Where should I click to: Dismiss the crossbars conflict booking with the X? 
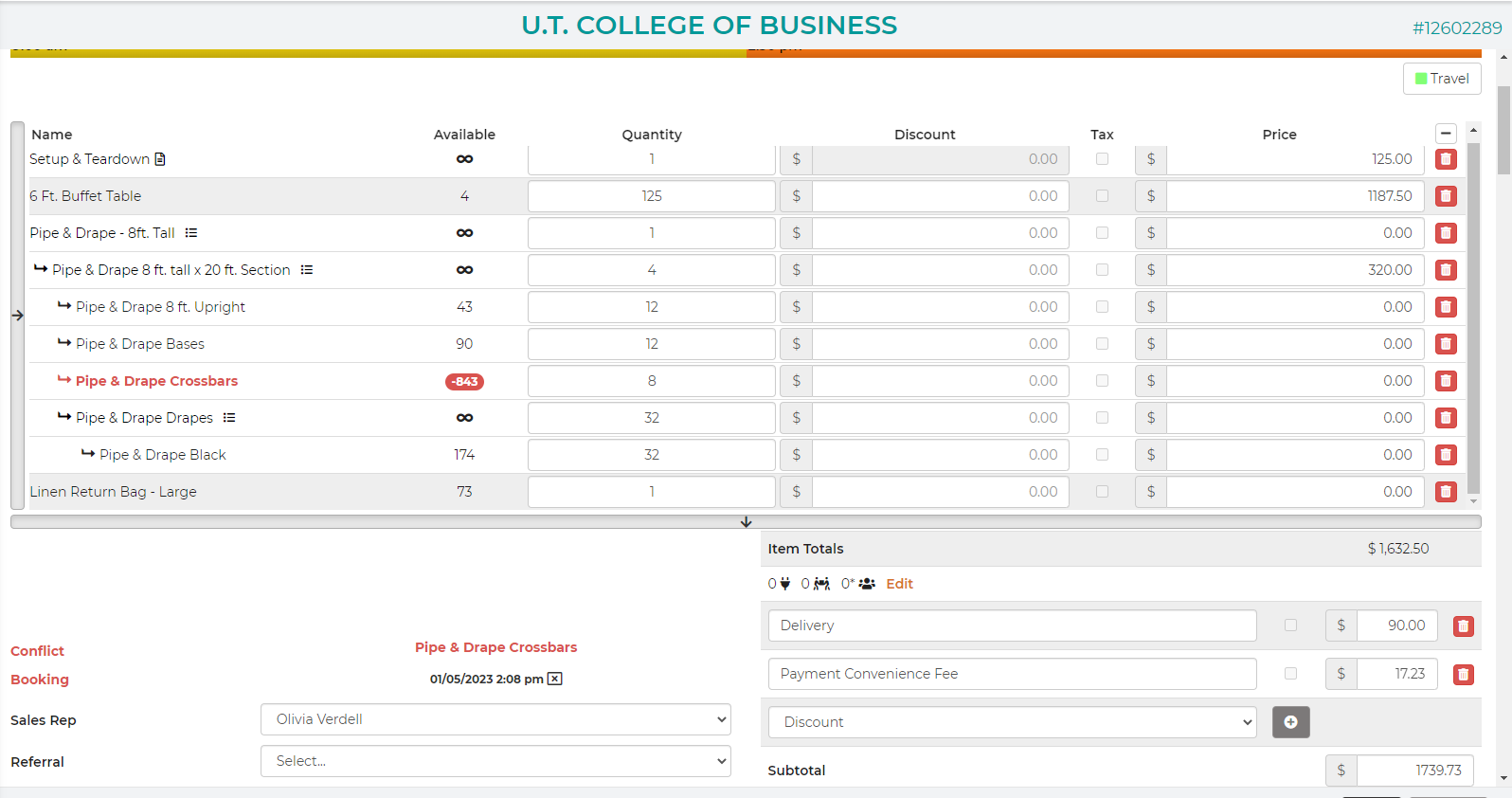click(x=555, y=679)
